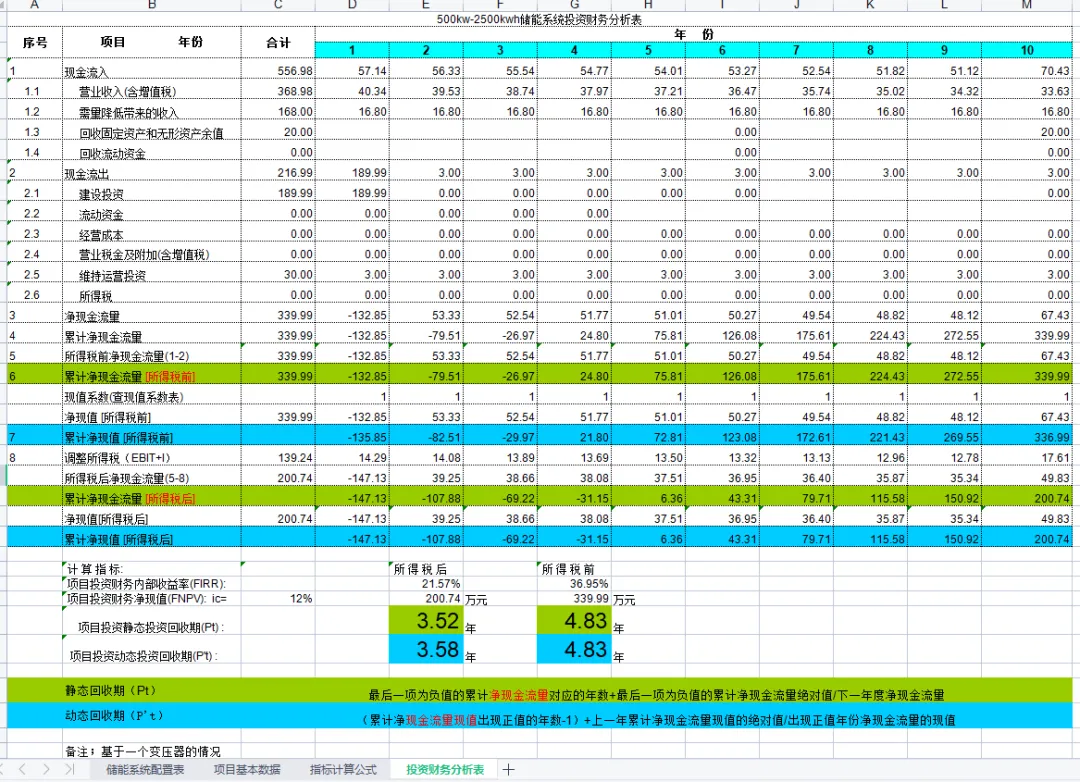The height and width of the screenshot is (782, 1080).
Task: Add a new sheet with the plus button
Action: click(508, 770)
